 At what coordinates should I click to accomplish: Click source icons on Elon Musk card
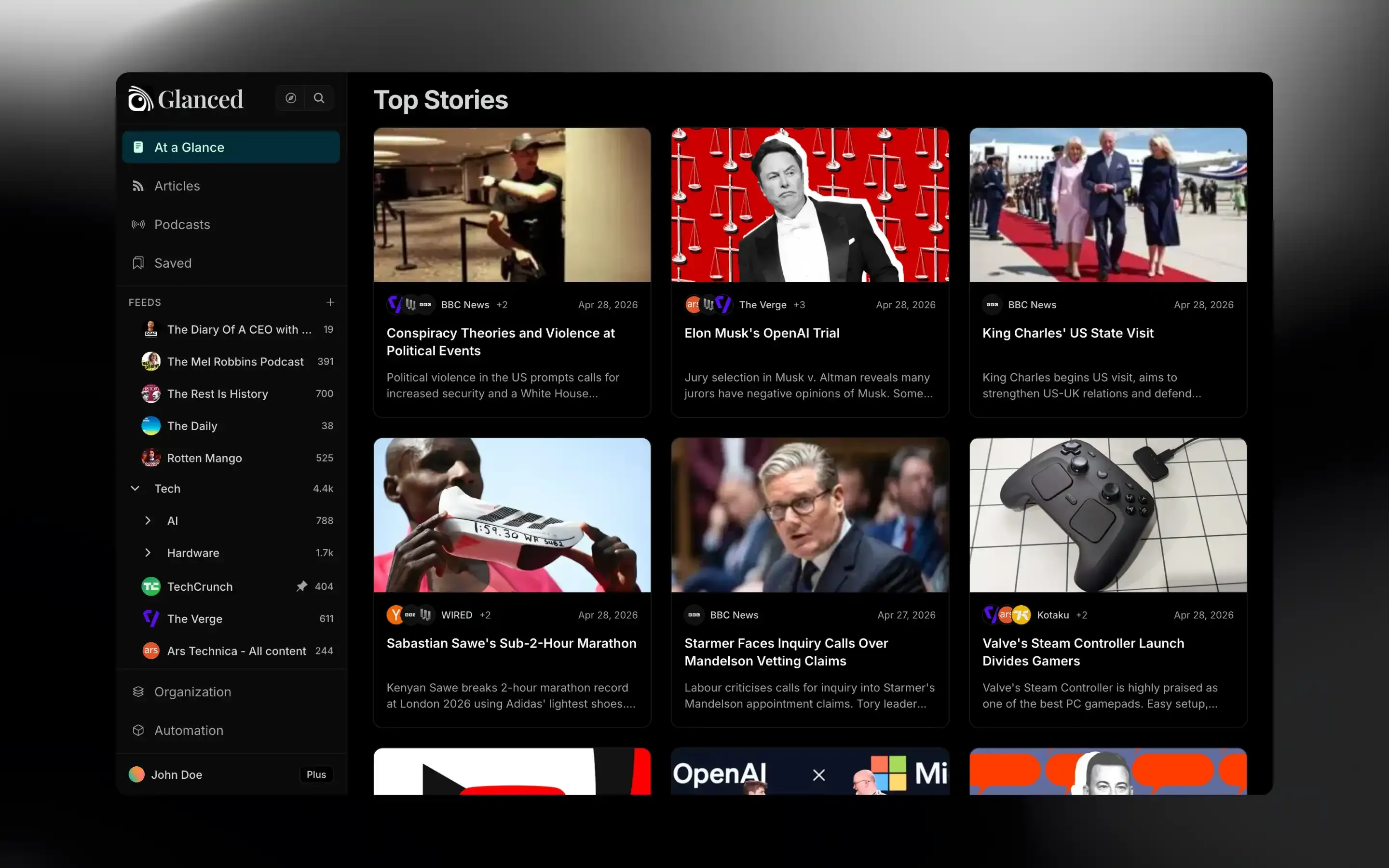pyautogui.click(x=709, y=304)
